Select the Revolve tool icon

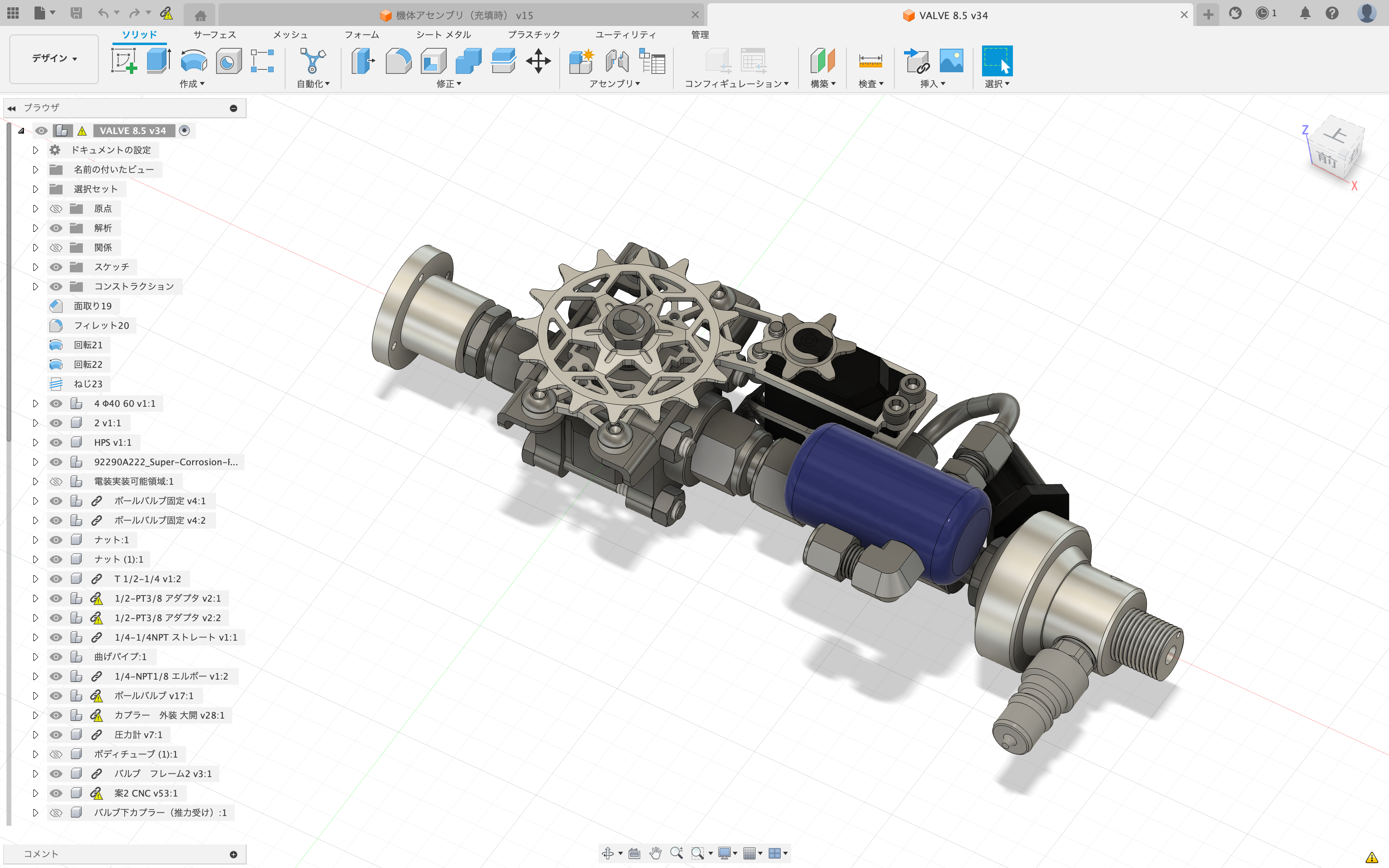coord(193,61)
